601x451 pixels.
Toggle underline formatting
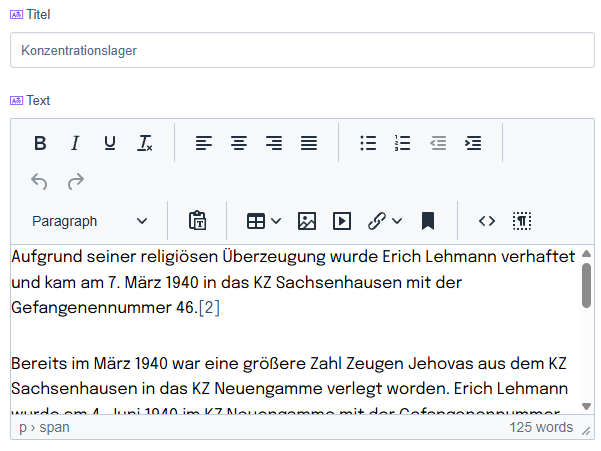[x=110, y=143]
